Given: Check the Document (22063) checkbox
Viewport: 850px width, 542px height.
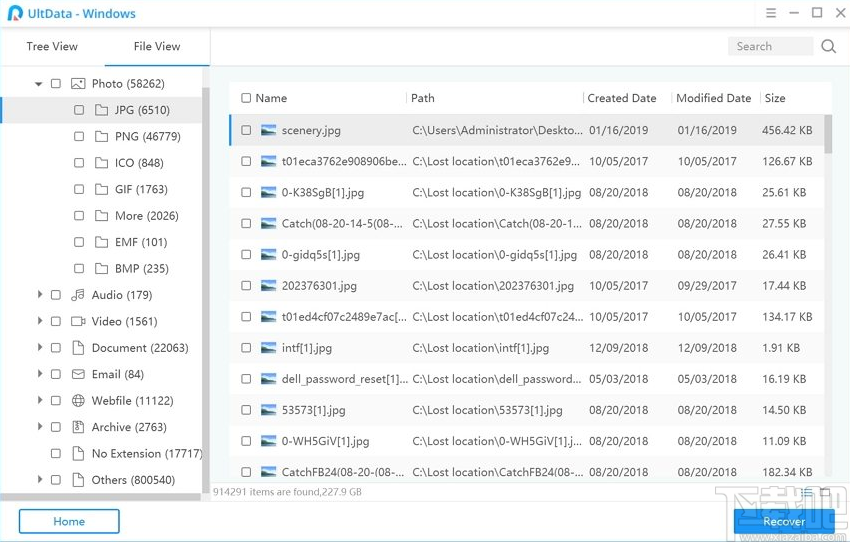Looking at the screenshot, I should 56,347.
